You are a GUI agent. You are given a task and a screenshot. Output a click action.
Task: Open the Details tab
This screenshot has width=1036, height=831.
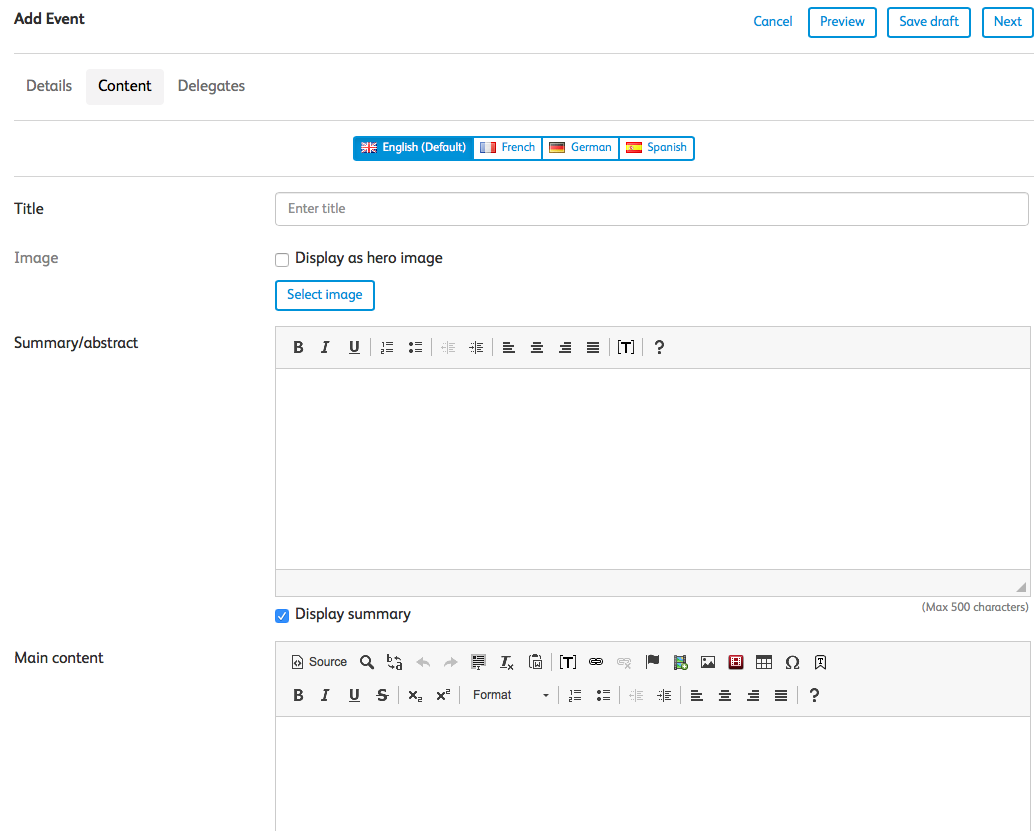point(49,86)
